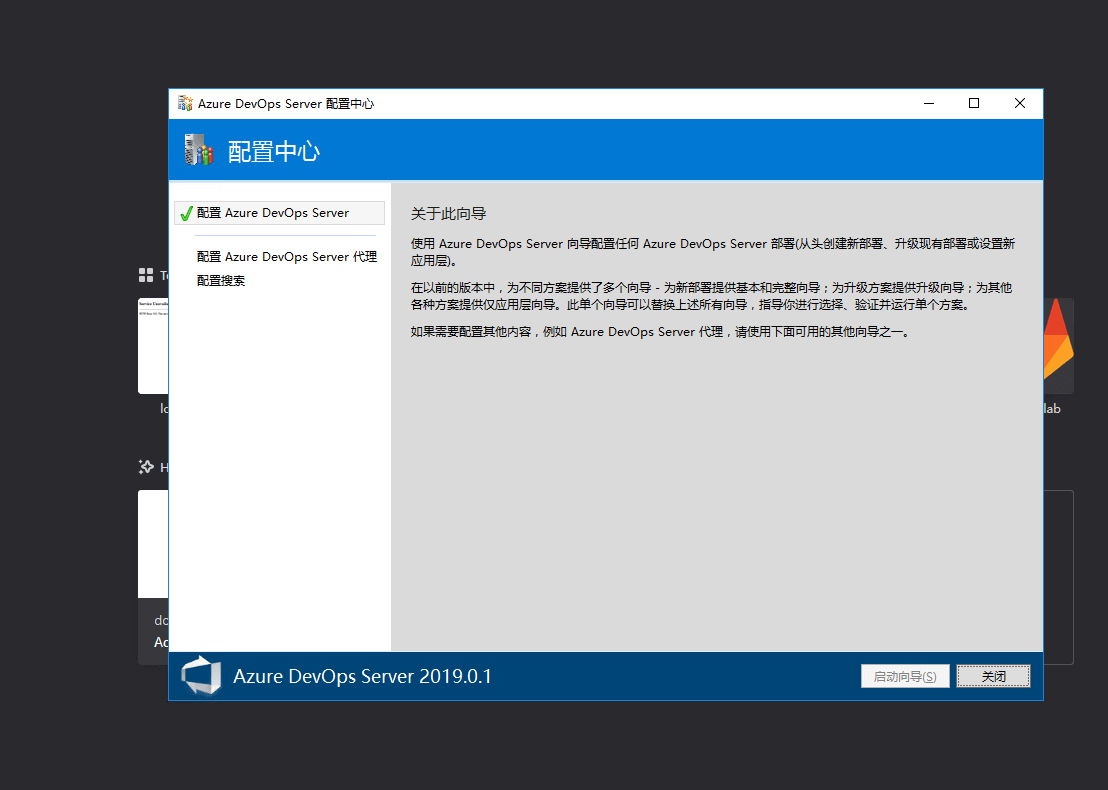Image resolution: width=1108 pixels, height=790 pixels.
Task: Select 配置 Azure DevOps Server in the left list
Action: click(273, 213)
